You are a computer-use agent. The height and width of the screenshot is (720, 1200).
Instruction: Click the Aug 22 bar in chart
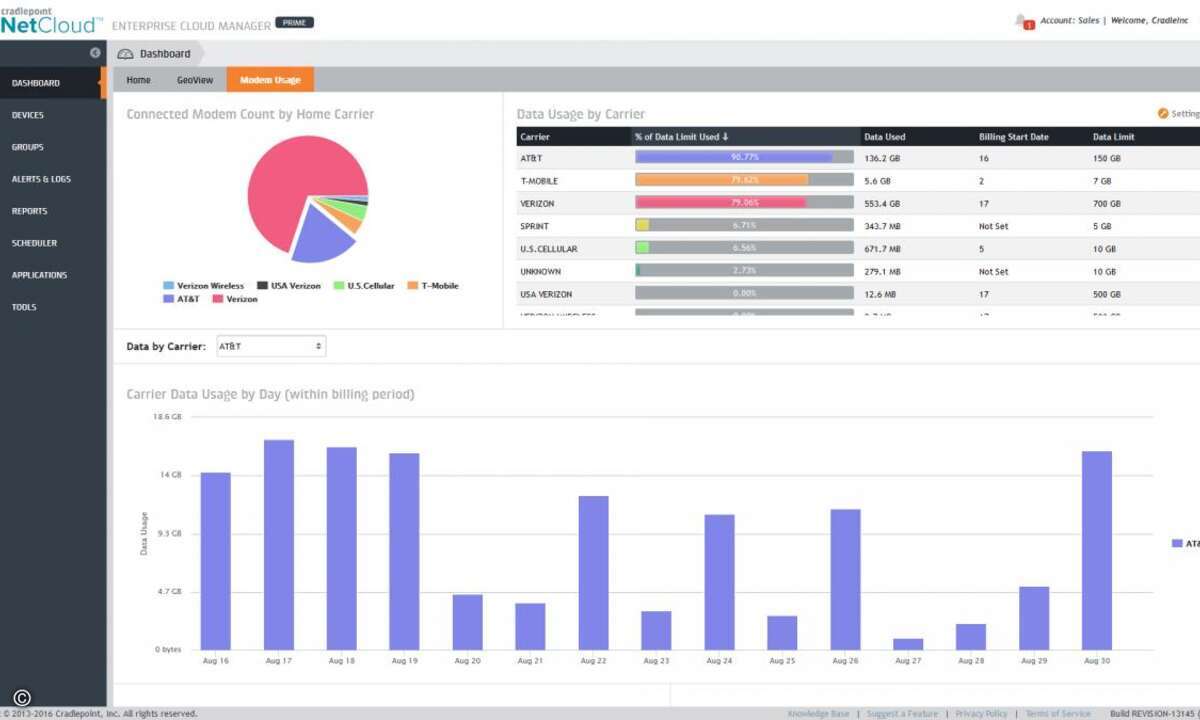(x=593, y=573)
